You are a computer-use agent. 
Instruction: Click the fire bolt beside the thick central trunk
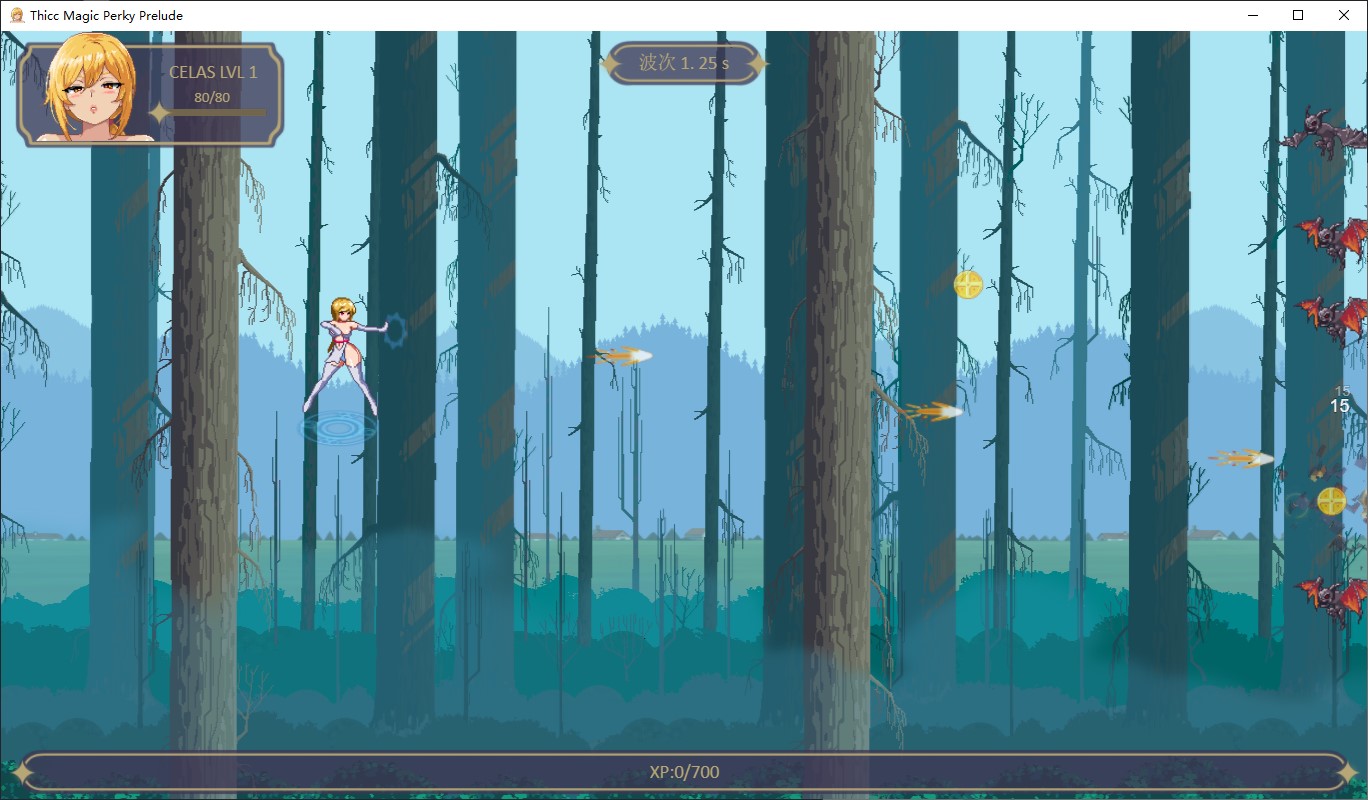pyautogui.click(x=932, y=411)
